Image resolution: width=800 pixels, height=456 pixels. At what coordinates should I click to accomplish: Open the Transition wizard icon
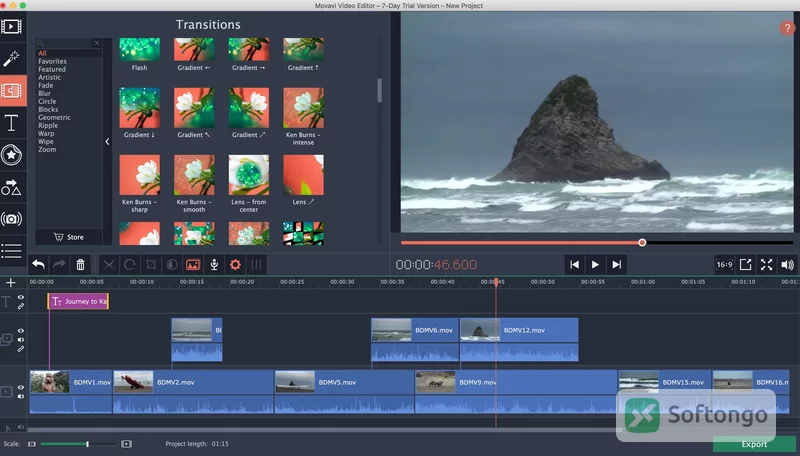pos(193,264)
